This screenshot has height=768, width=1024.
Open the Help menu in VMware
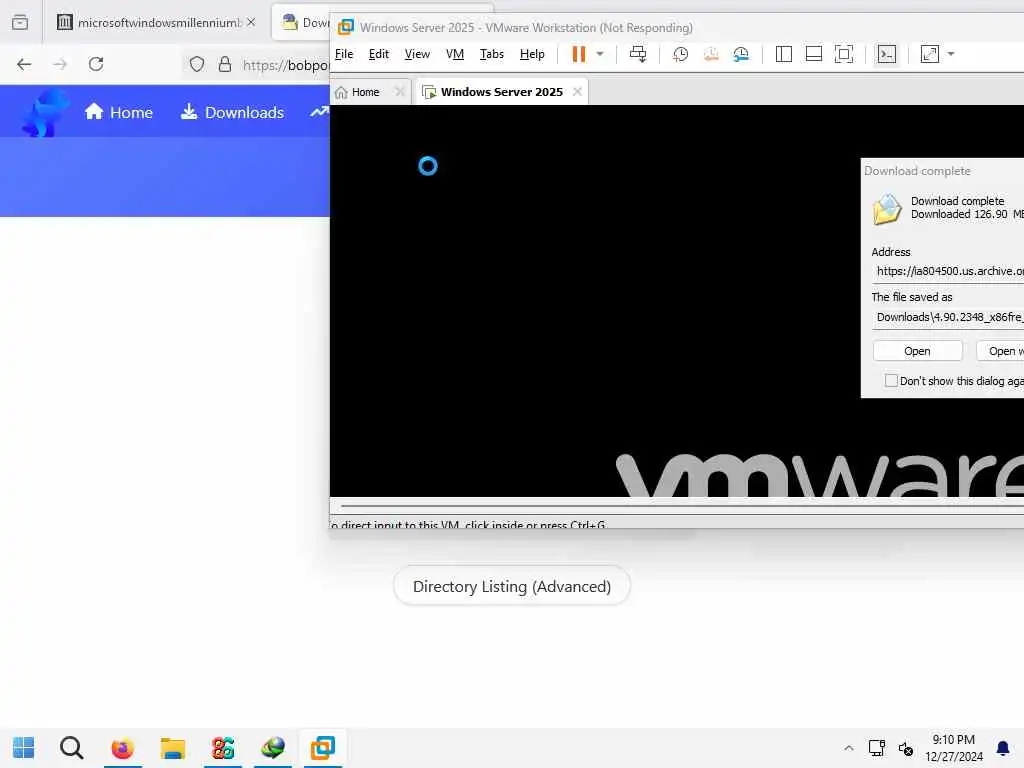pos(532,54)
